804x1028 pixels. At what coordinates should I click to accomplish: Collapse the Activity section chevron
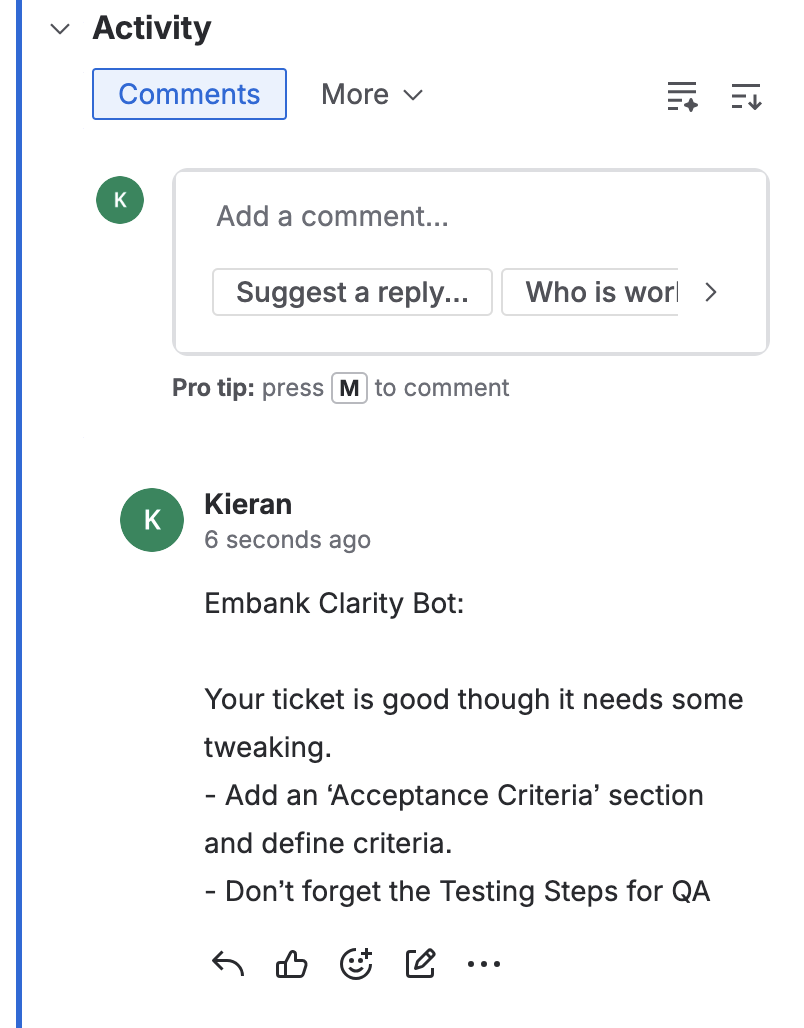(61, 29)
